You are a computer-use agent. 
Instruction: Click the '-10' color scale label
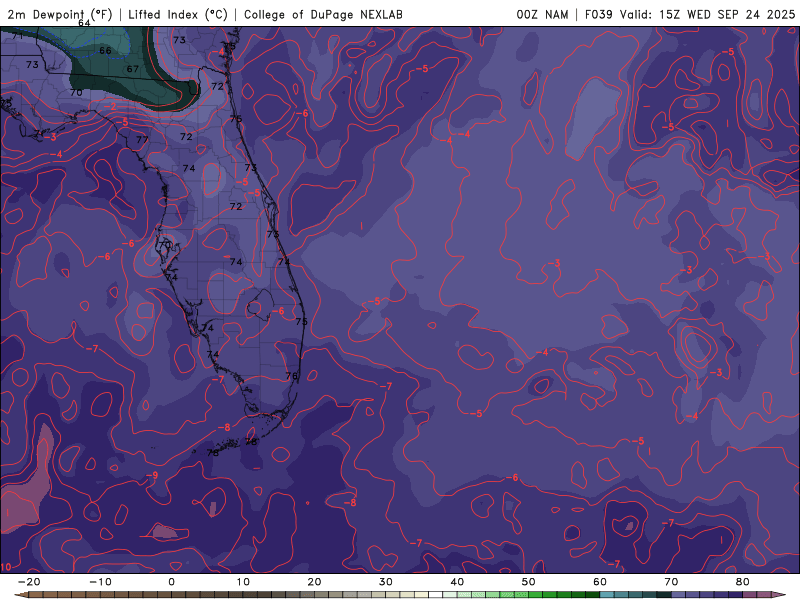[100, 582]
